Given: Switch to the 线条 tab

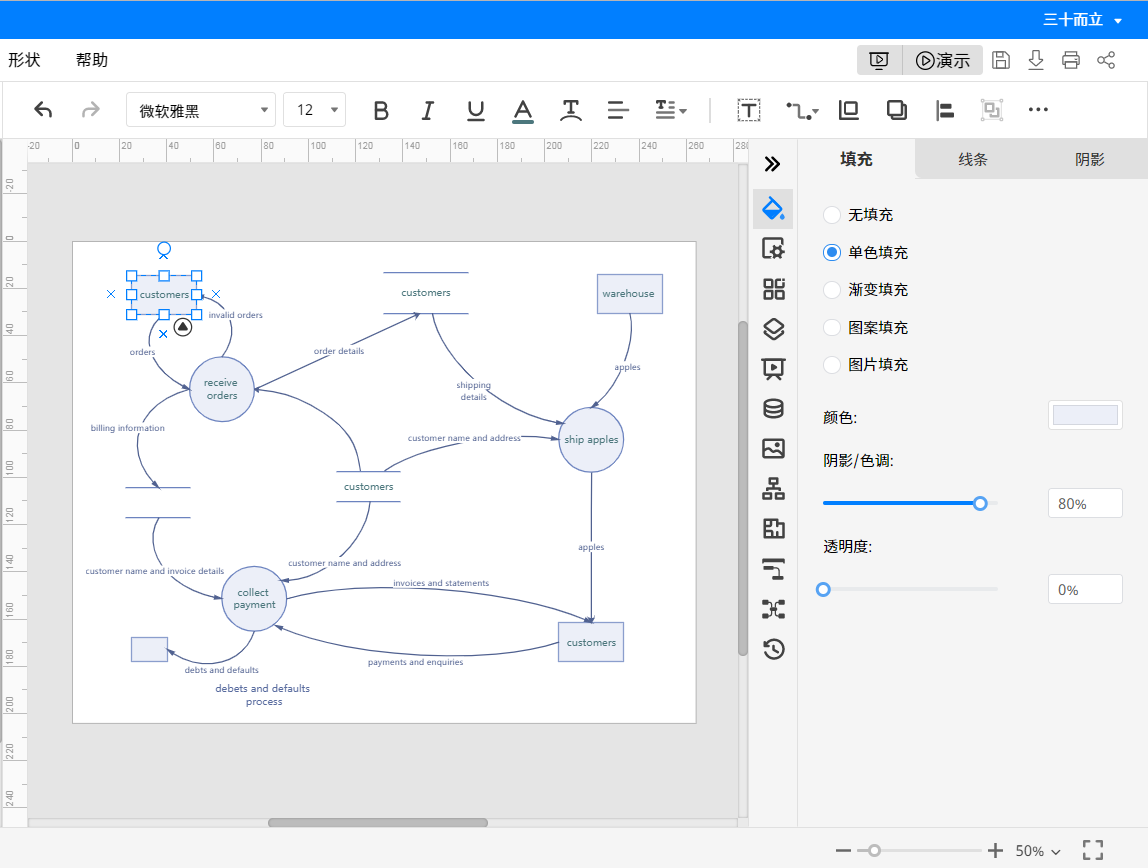Looking at the screenshot, I should click(x=972, y=160).
